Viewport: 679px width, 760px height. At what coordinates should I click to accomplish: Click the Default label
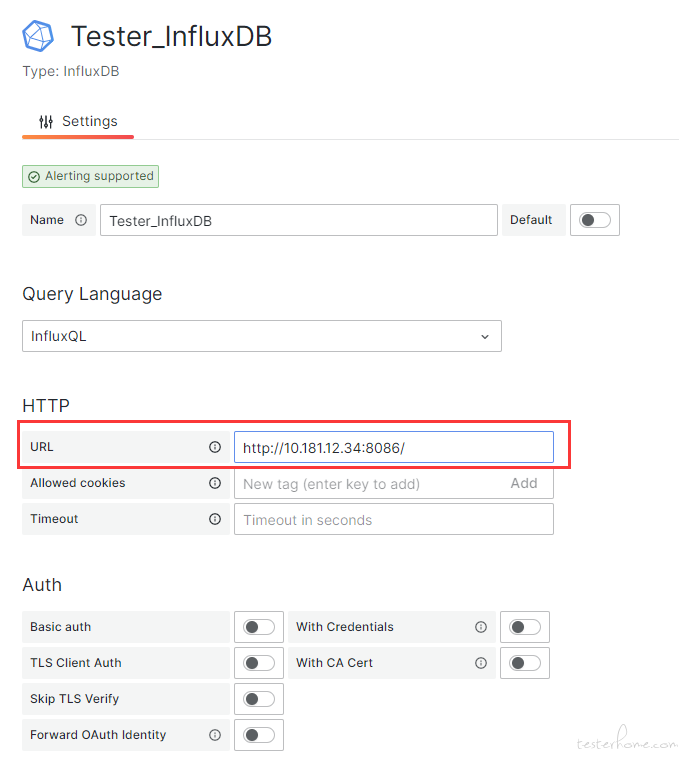pos(531,220)
